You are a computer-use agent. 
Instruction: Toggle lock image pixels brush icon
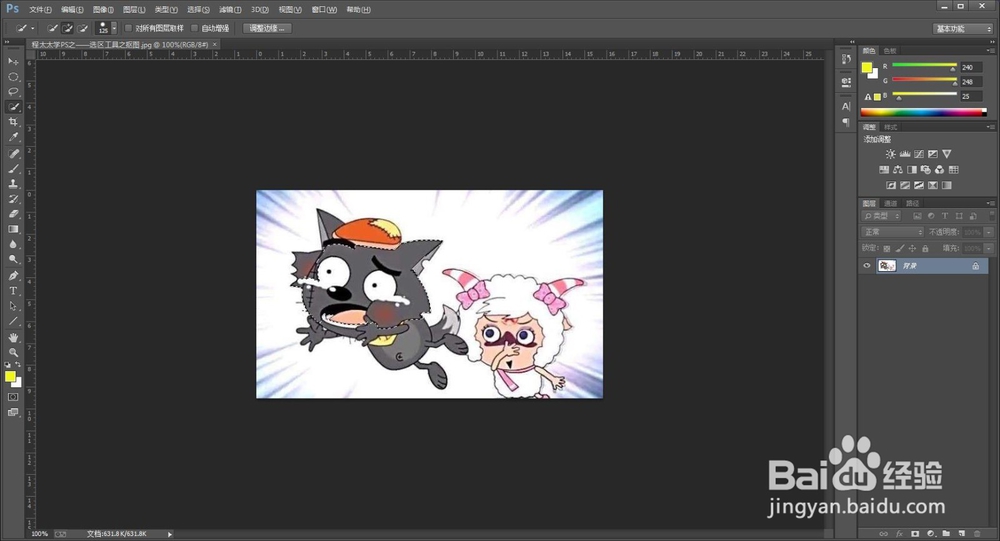[x=900, y=248]
